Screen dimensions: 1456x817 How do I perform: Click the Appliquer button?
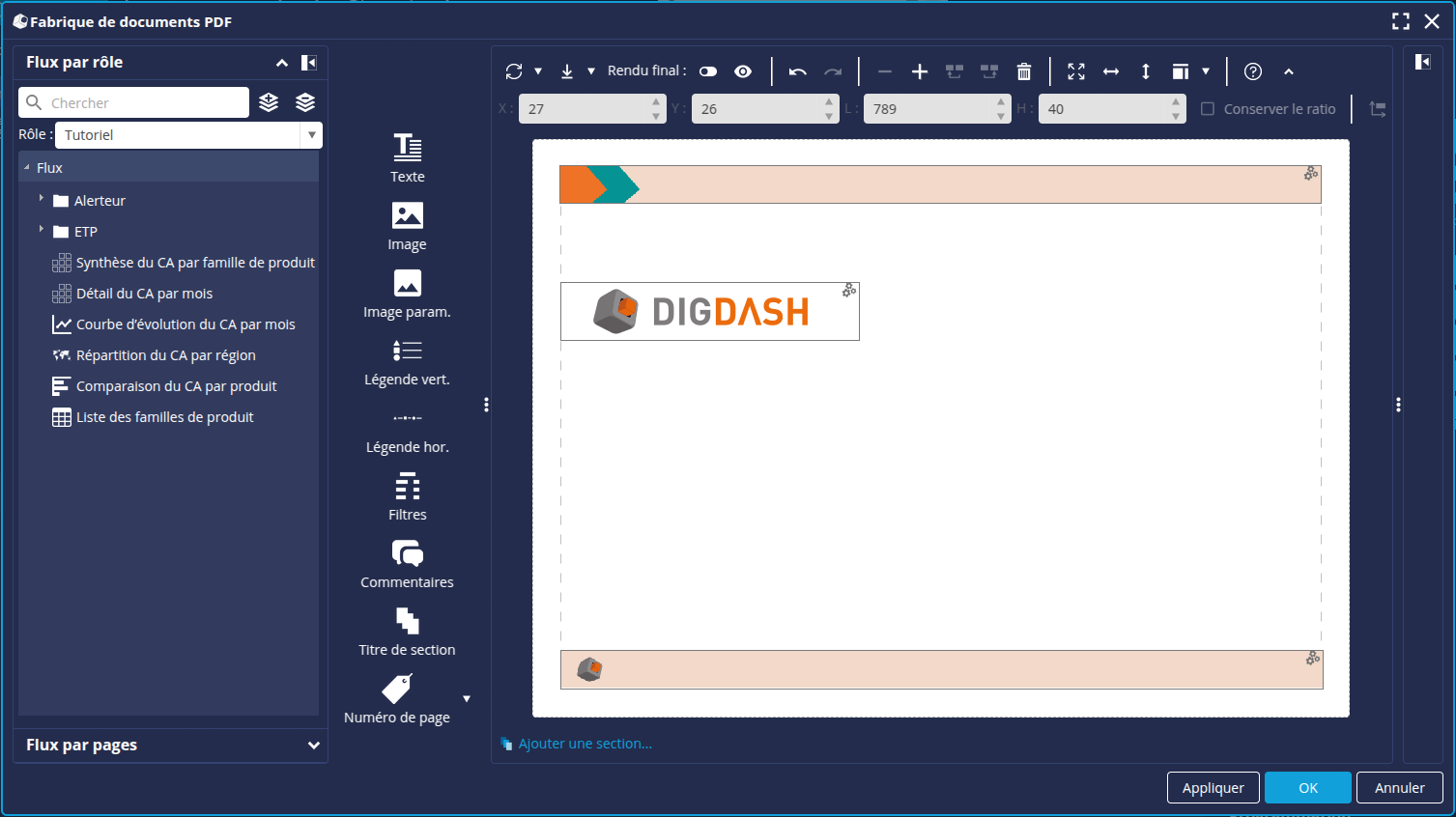1213,788
